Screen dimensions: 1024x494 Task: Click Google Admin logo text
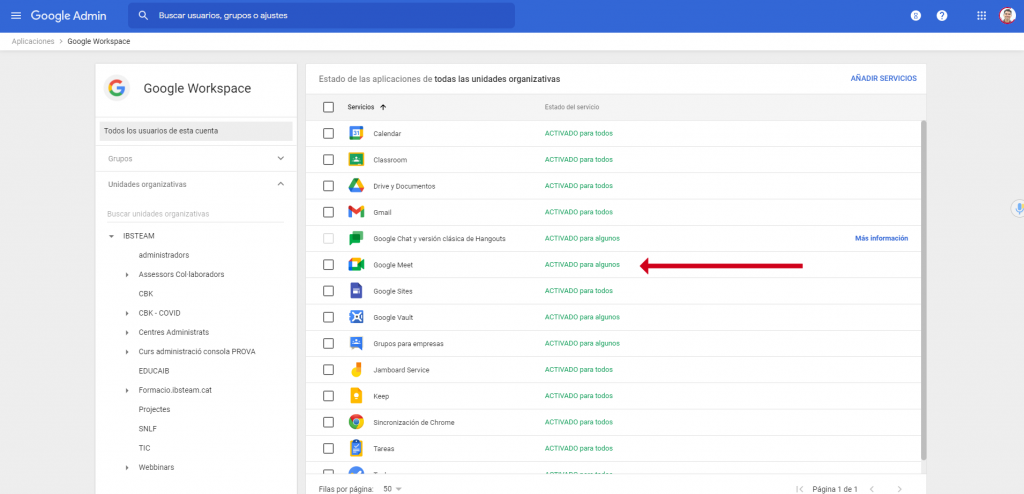click(x=69, y=16)
